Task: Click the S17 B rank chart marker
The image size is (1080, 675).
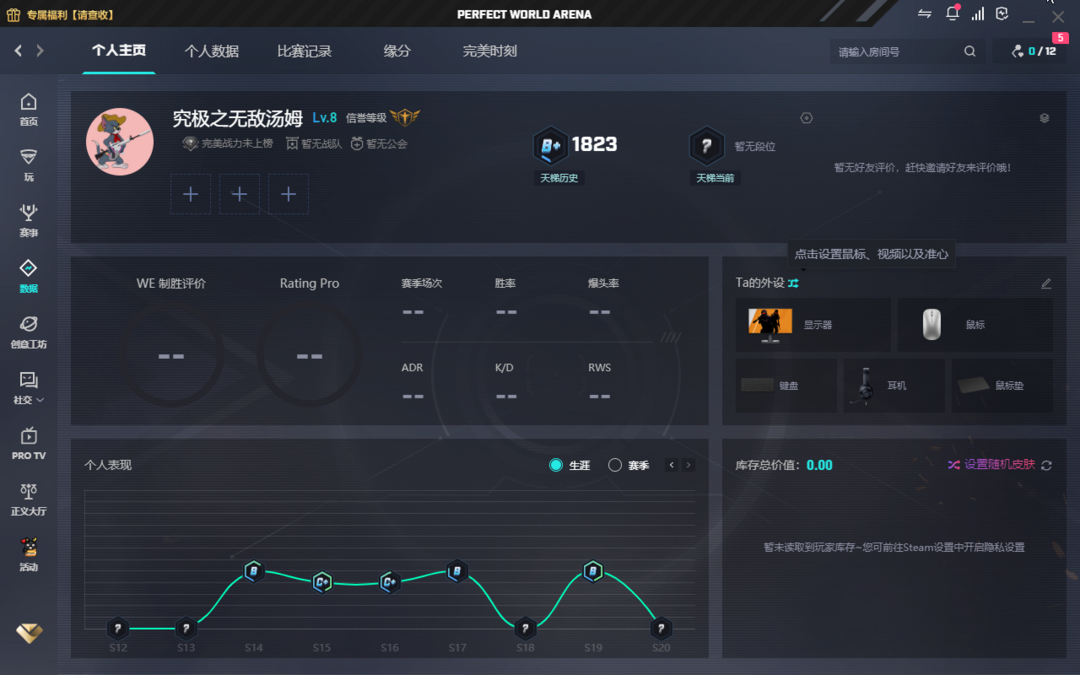Action: [x=456, y=571]
